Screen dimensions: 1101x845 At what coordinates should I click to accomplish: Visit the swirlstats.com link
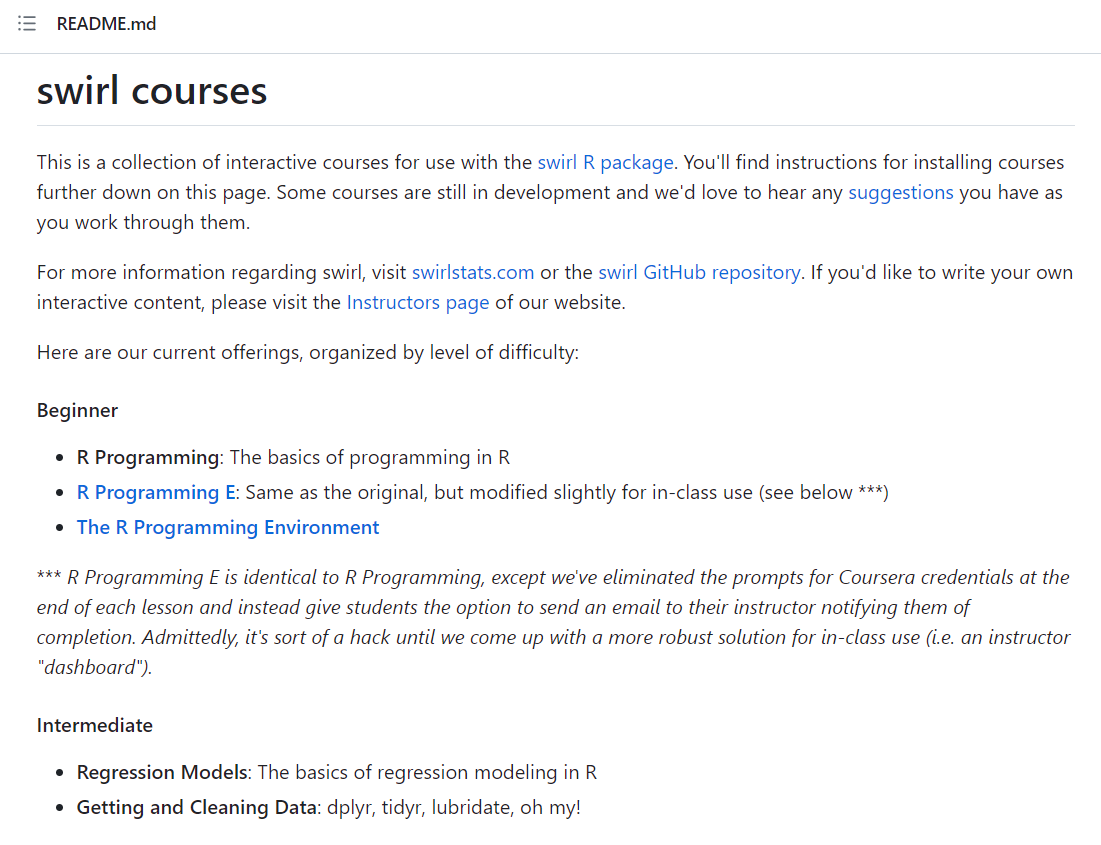(473, 273)
